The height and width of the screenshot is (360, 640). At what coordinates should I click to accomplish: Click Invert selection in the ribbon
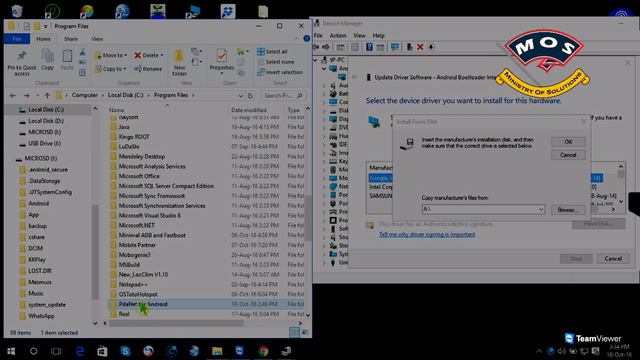(280, 72)
